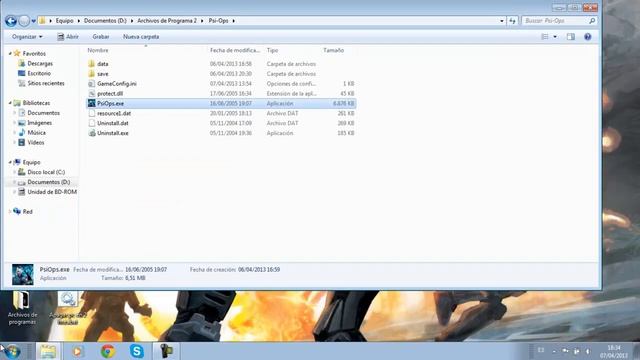Click Grabar in the toolbar

pos(101,37)
